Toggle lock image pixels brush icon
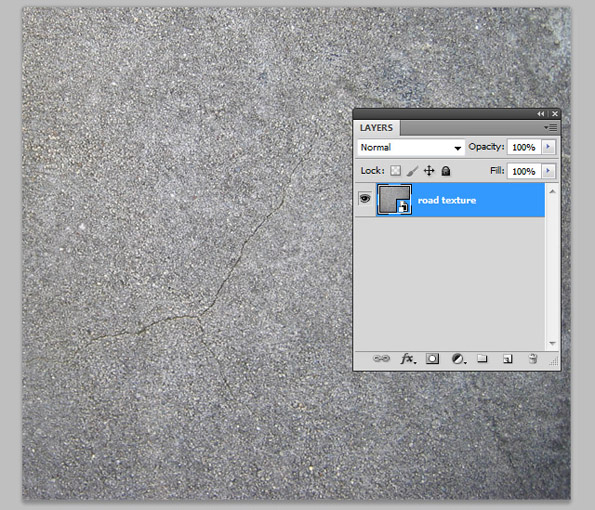The height and width of the screenshot is (510, 595). coord(412,171)
